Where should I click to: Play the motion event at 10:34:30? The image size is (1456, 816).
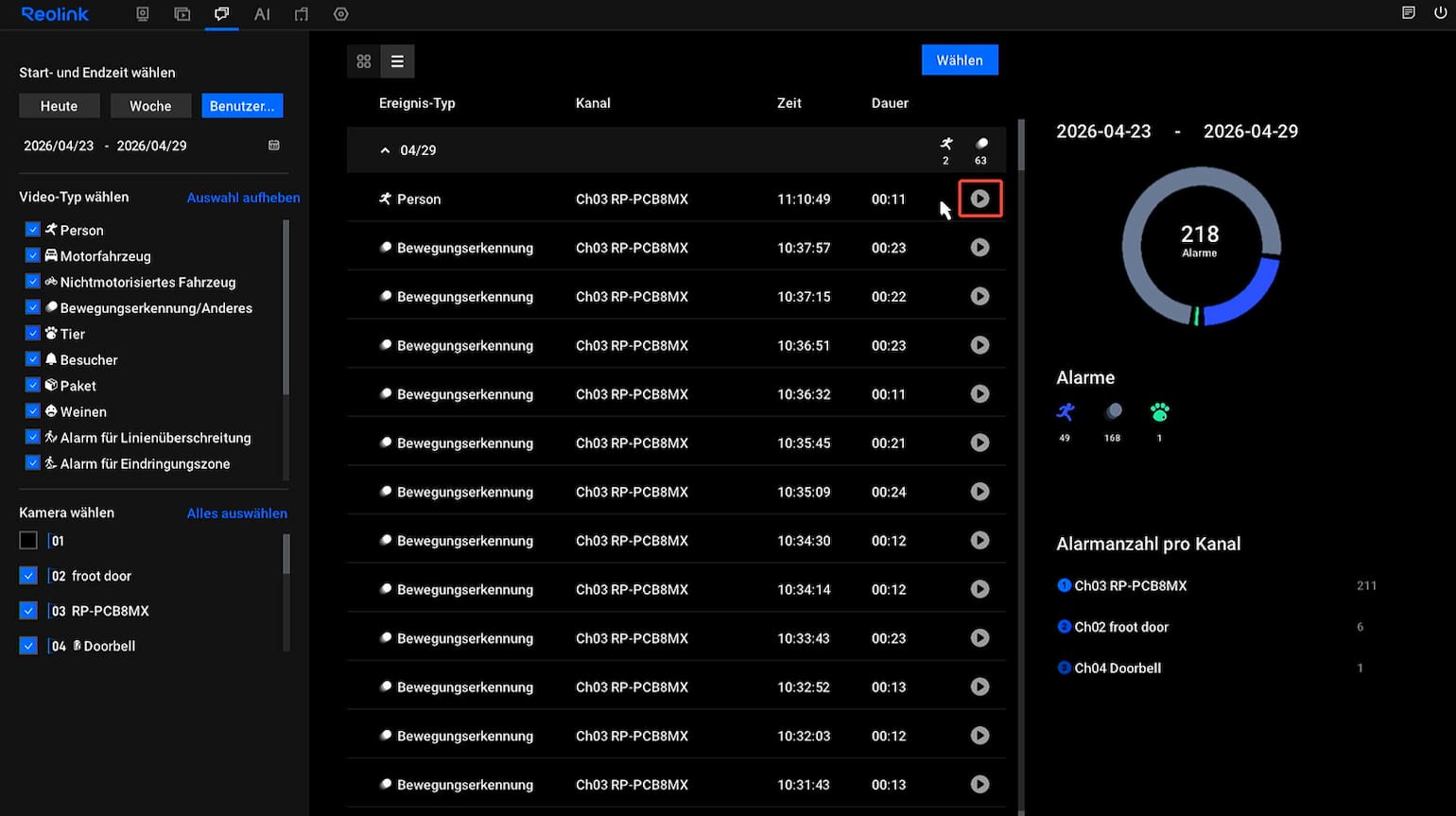click(980, 540)
